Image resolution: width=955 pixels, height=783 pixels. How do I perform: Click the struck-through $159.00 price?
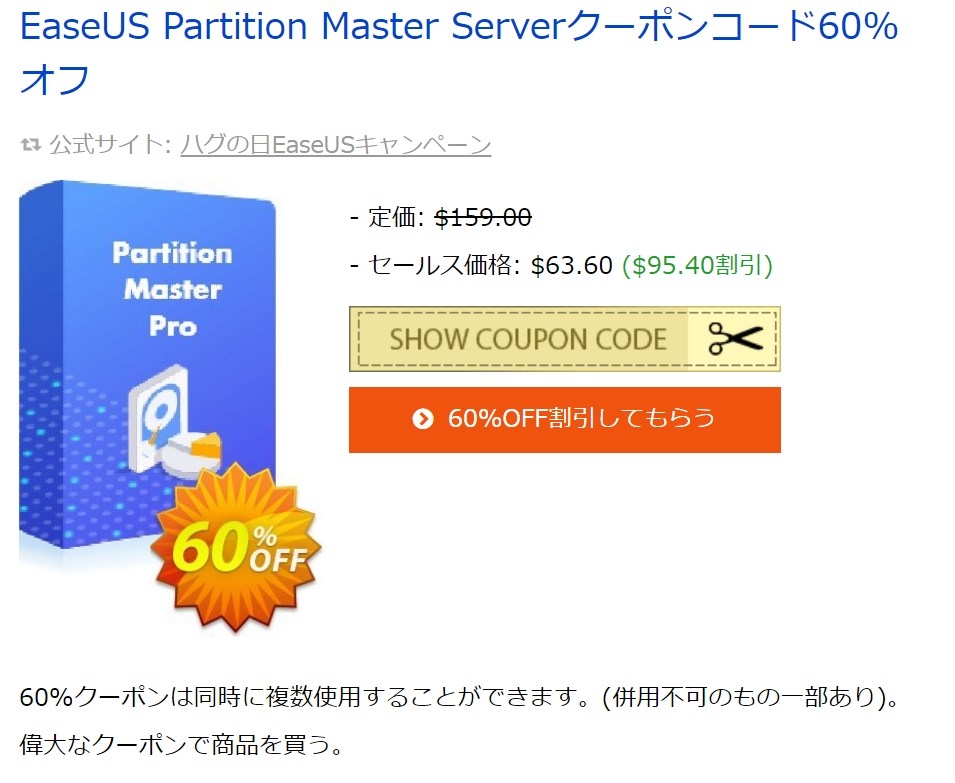coord(483,217)
